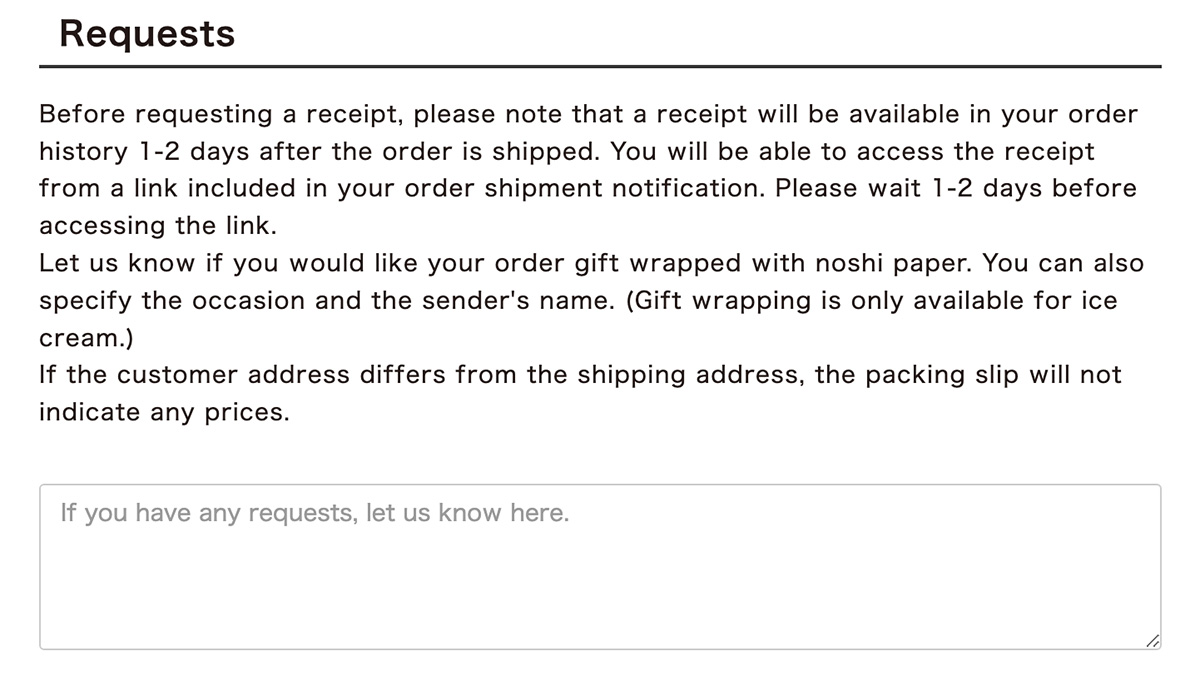The width and height of the screenshot is (1200, 681).
Task: Click the placeholder text "If you have any requests"
Action: (206, 514)
